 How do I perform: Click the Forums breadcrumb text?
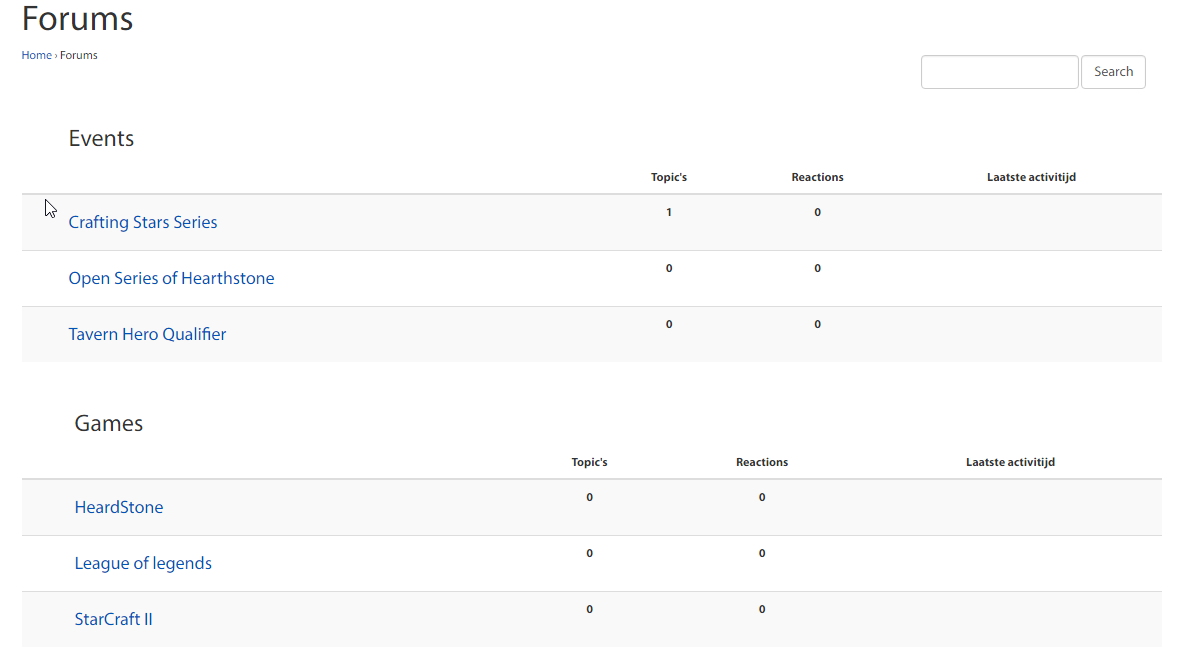79,55
